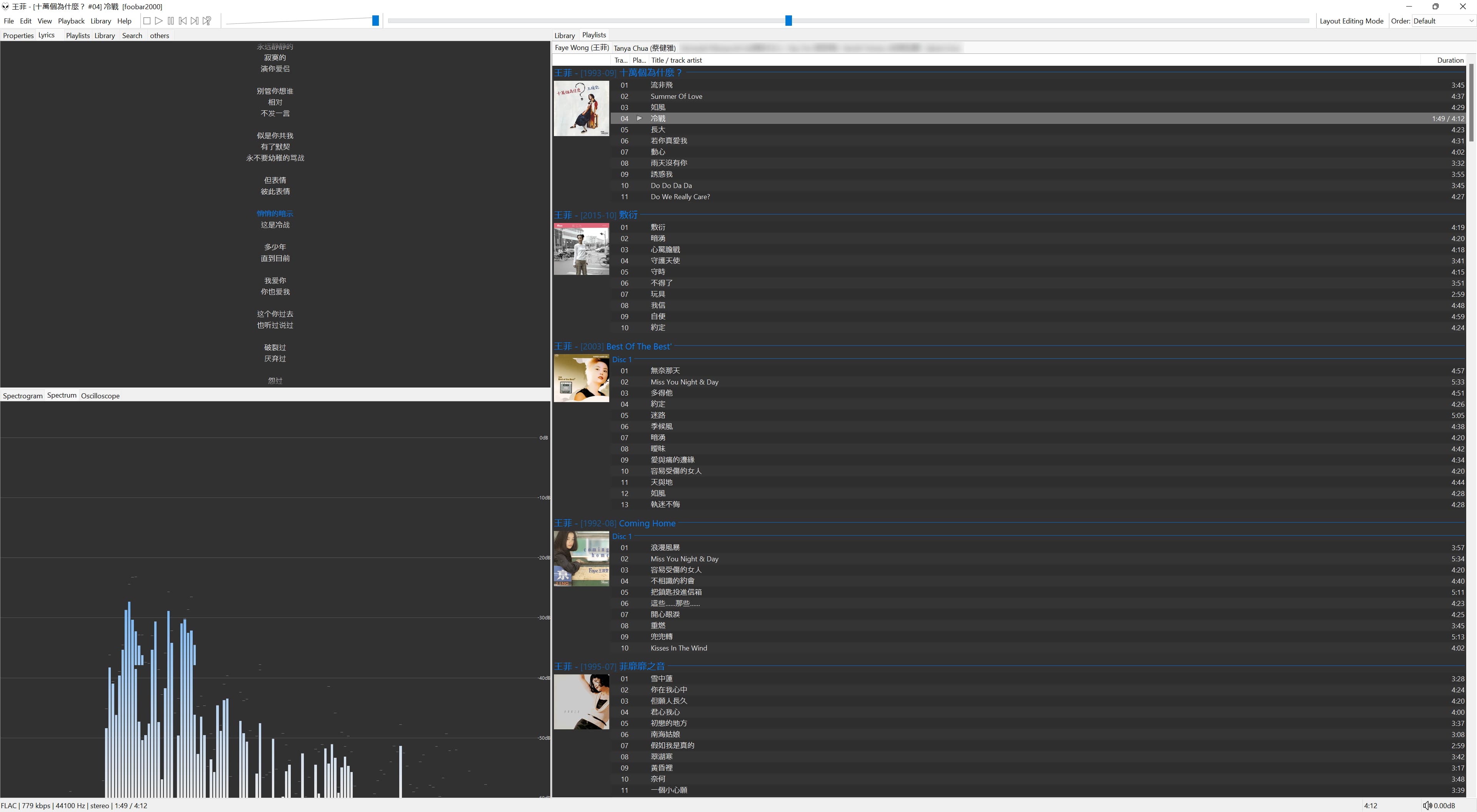Click the now-playing arrow on track 04

(x=639, y=119)
